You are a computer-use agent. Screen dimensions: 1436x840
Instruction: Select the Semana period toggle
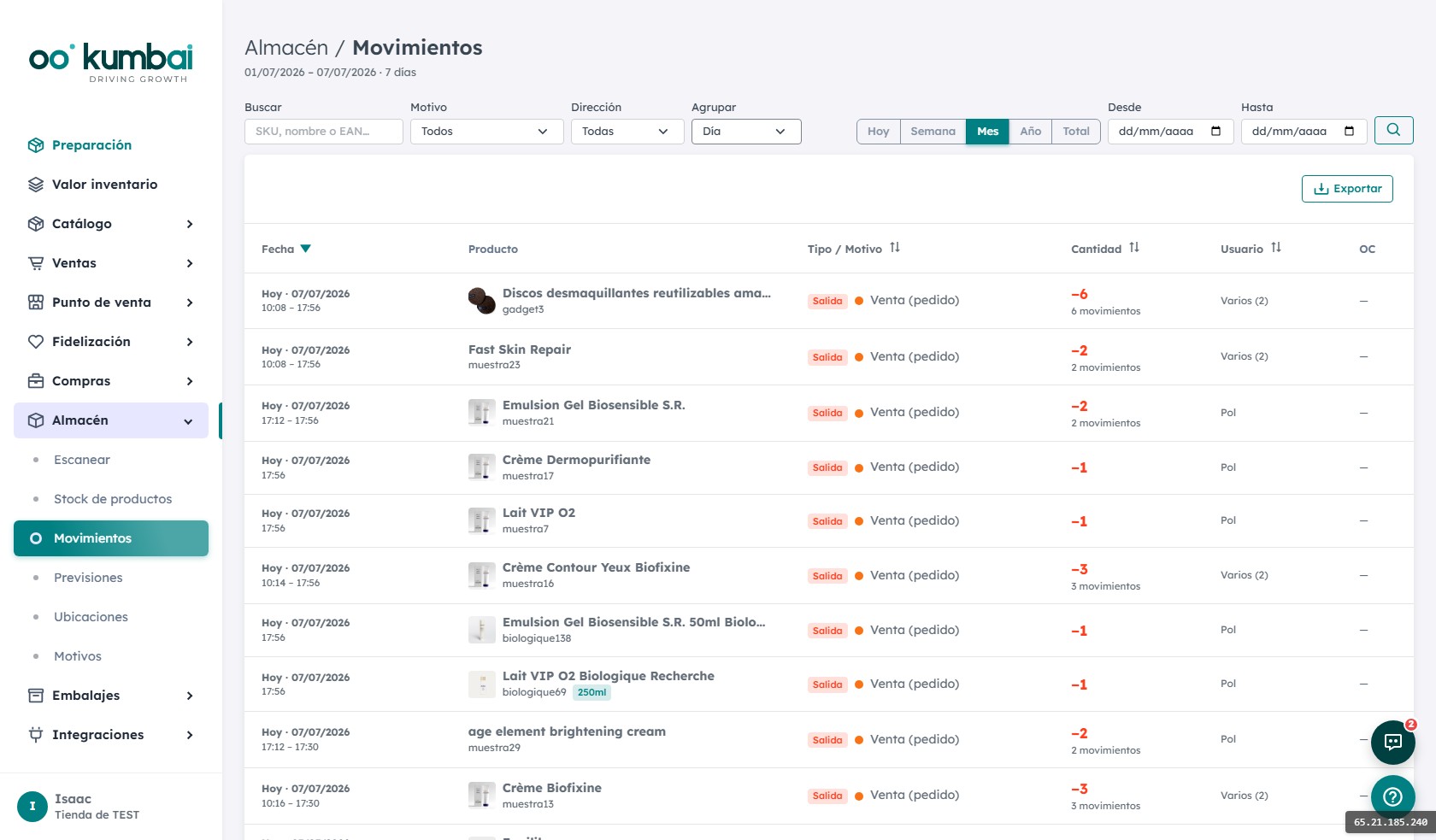(x=933, y=132)
